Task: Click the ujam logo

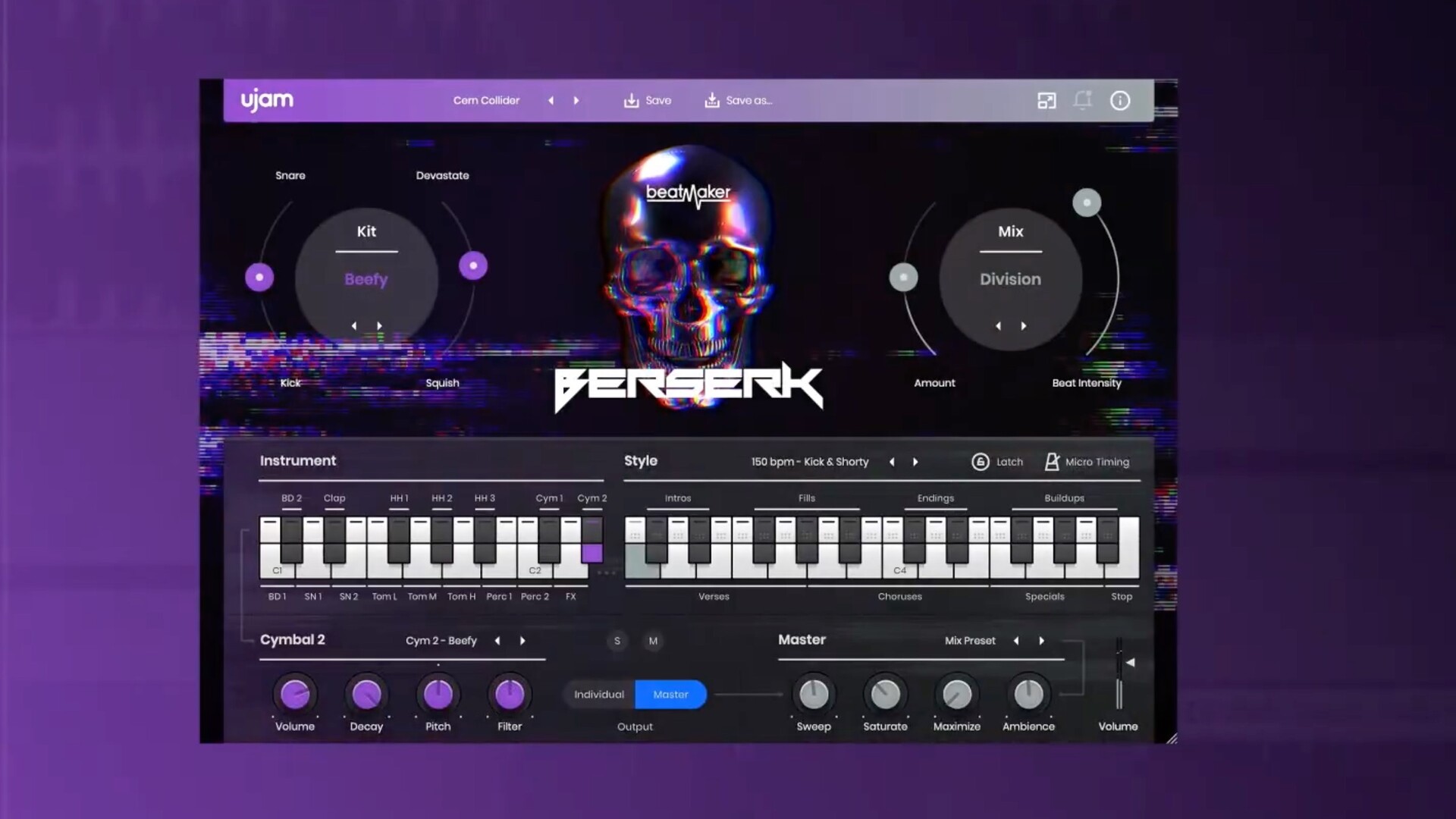Action: coord(267,100)
